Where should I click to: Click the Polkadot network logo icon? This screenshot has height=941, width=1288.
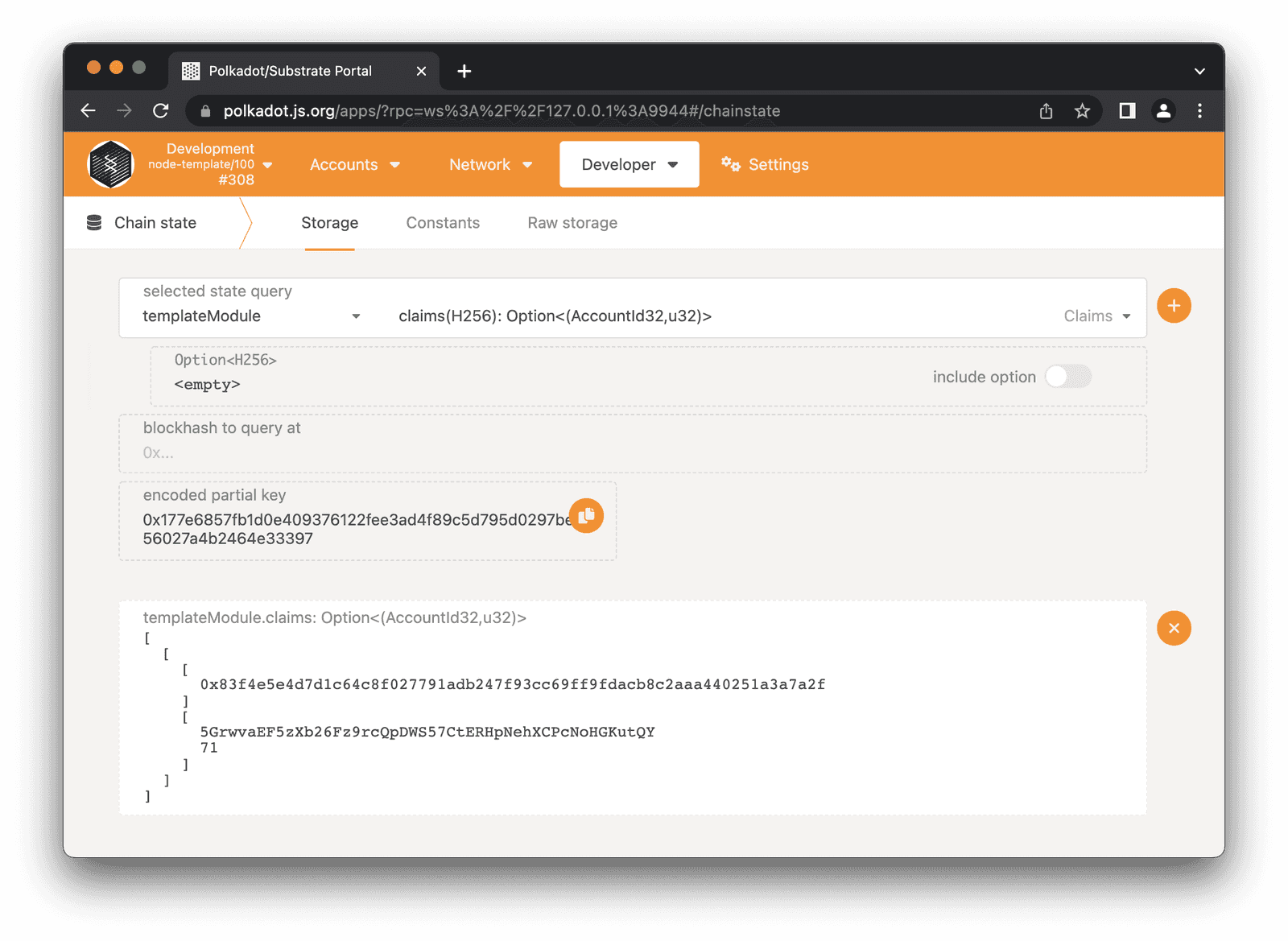click(110, 164)
